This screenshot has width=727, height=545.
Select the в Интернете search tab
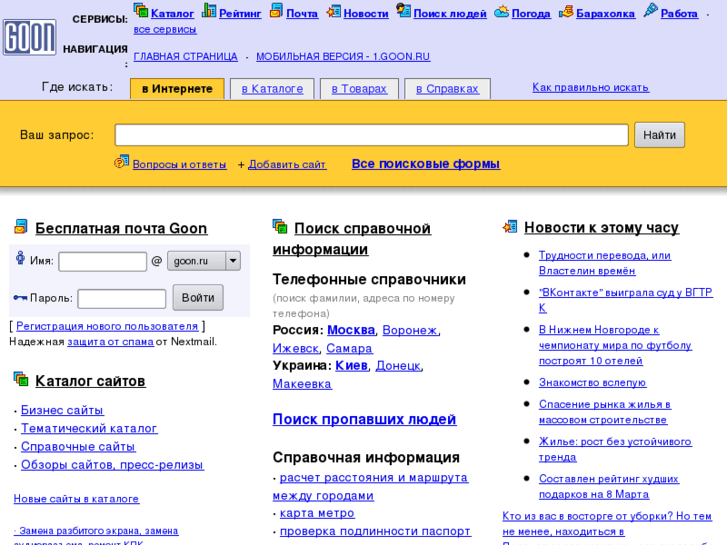coord(177,89)
